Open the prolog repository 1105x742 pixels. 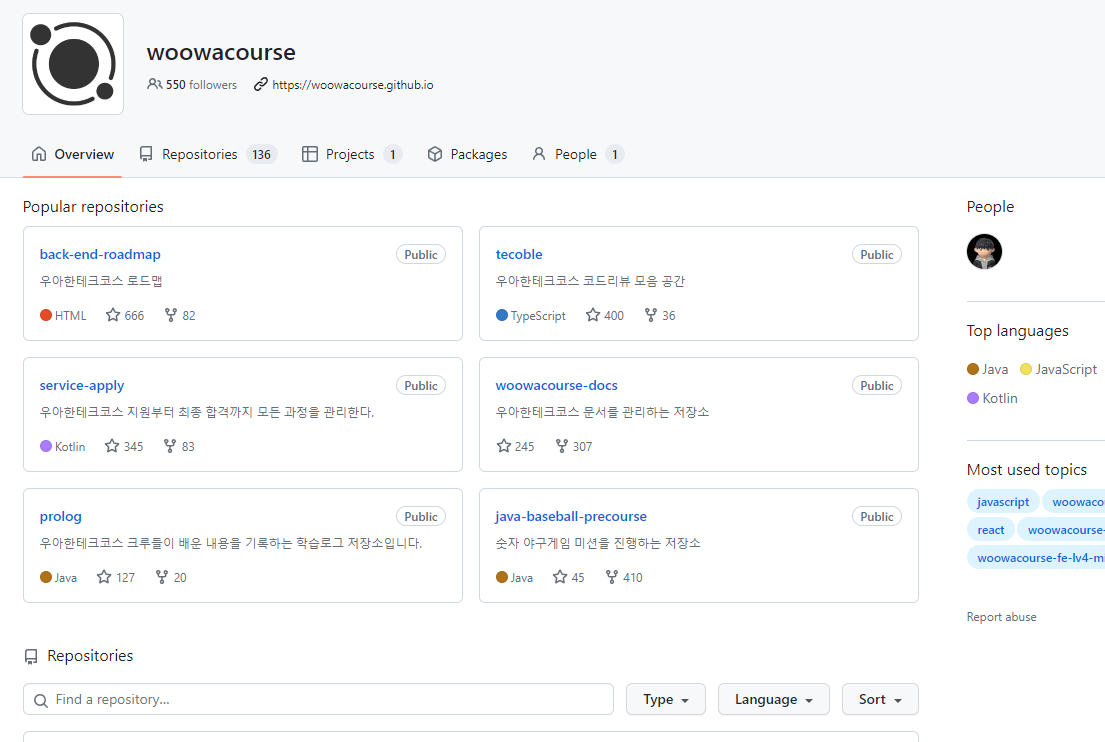[61, 517]
